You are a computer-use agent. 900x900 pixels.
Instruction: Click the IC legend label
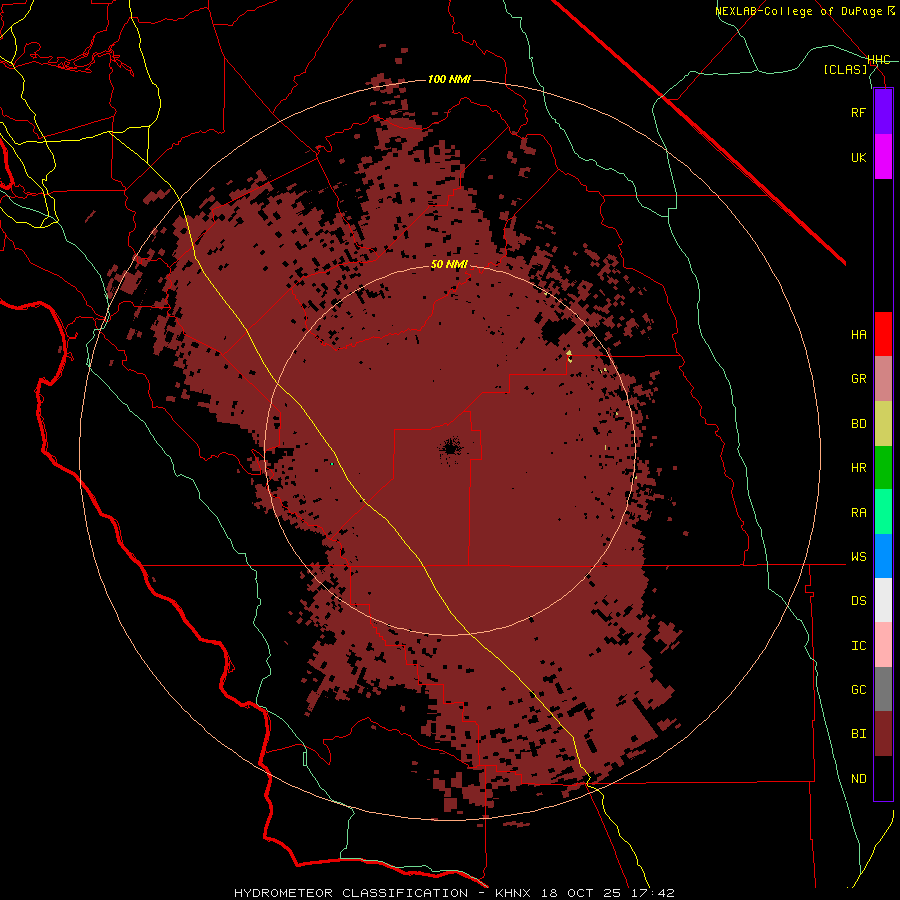858,646
